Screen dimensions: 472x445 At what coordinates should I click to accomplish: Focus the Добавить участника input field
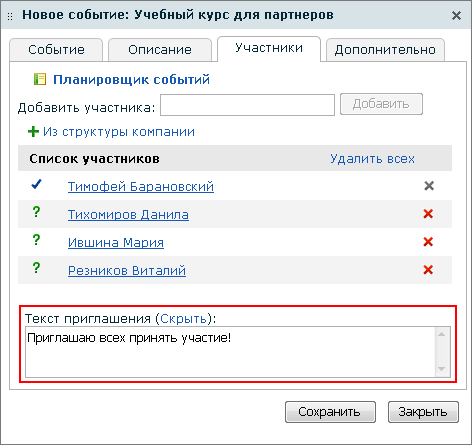tap(247, 105)
